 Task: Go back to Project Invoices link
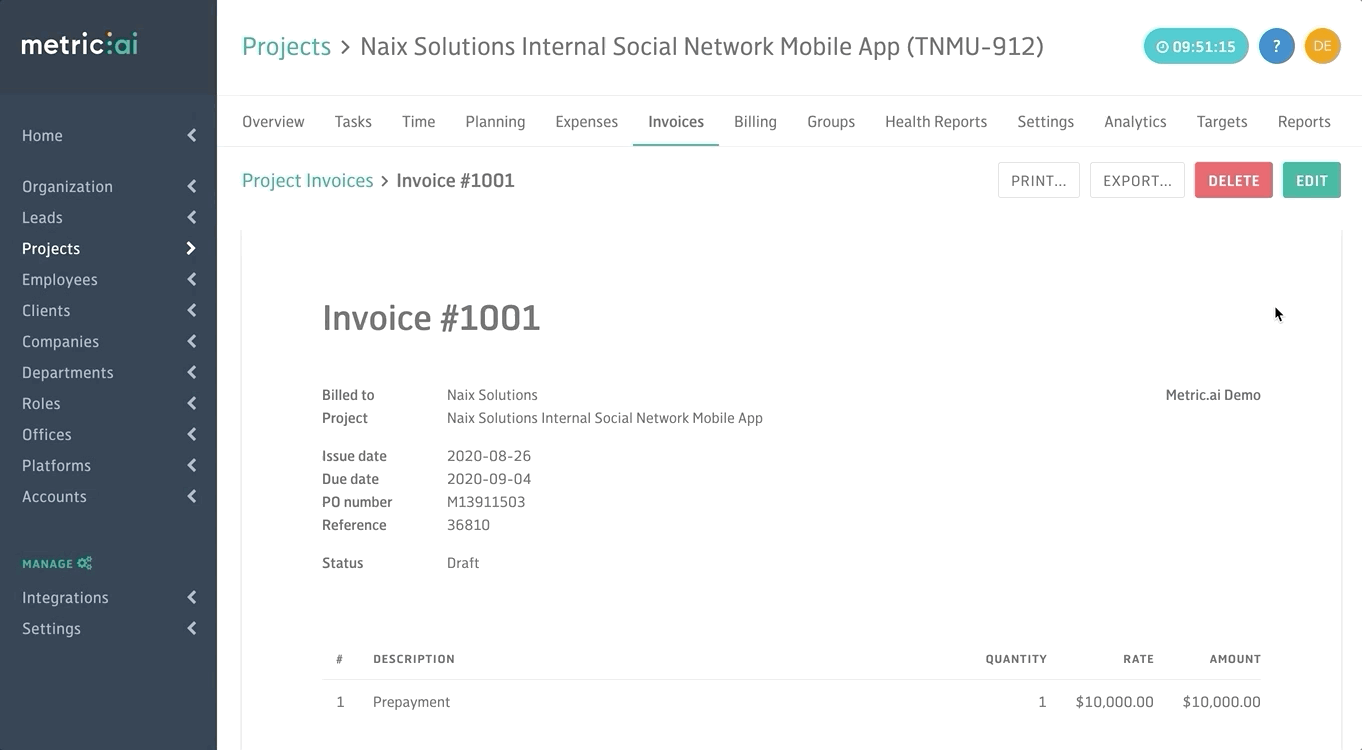tap(307, 180)
